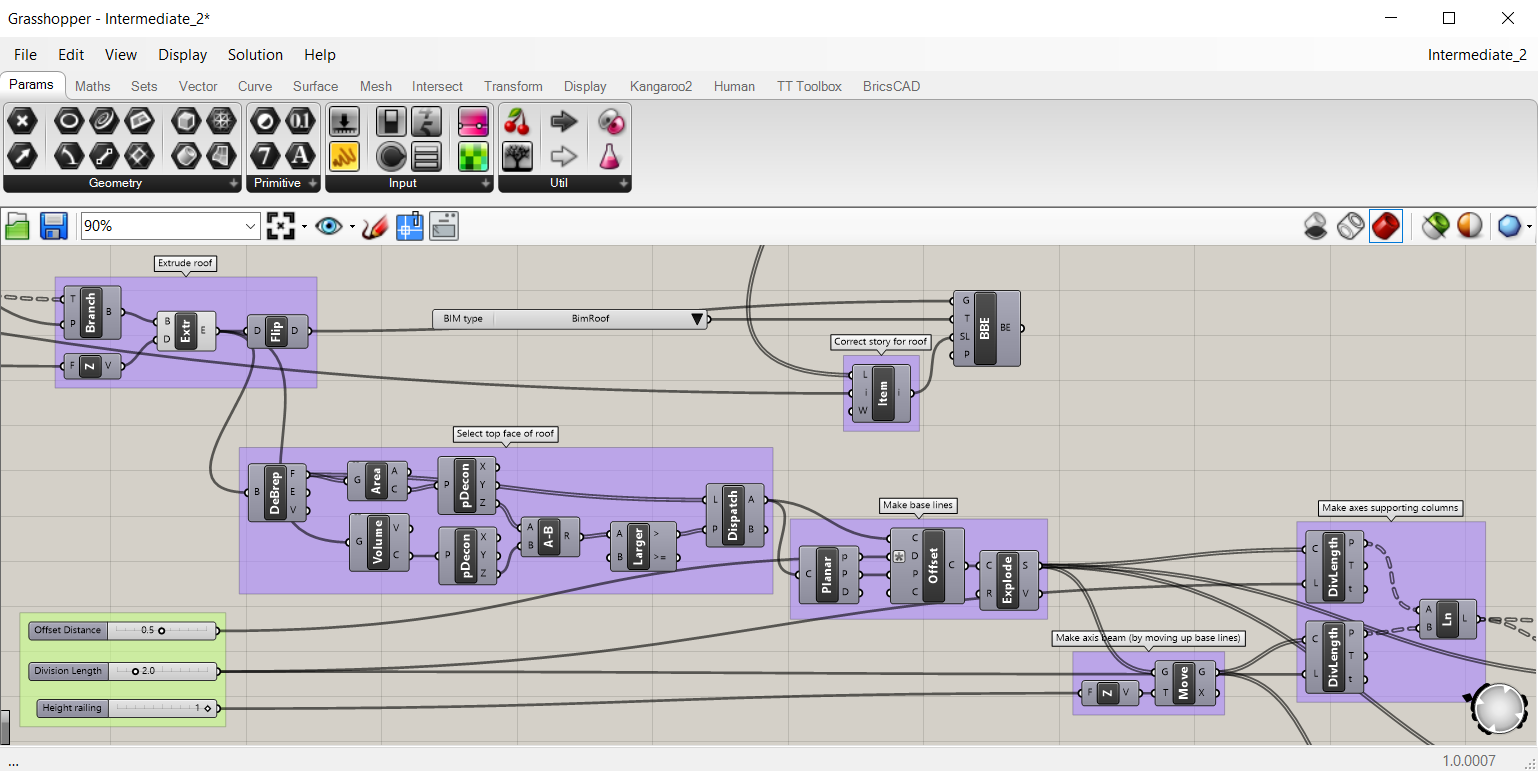Select the Brep geometry parameter icon
The image size is (1538, 771).
pyautogui.click(x=185, y=123)
